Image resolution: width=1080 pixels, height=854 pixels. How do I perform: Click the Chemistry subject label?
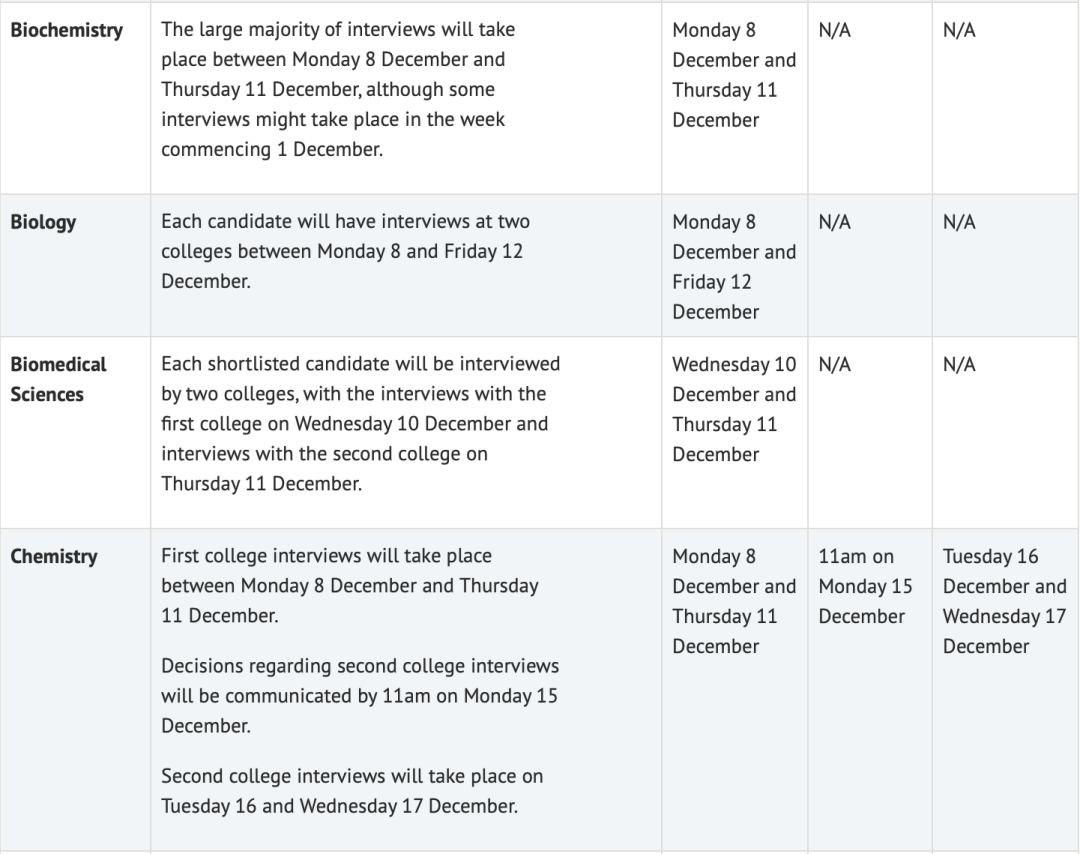[54, 556]
